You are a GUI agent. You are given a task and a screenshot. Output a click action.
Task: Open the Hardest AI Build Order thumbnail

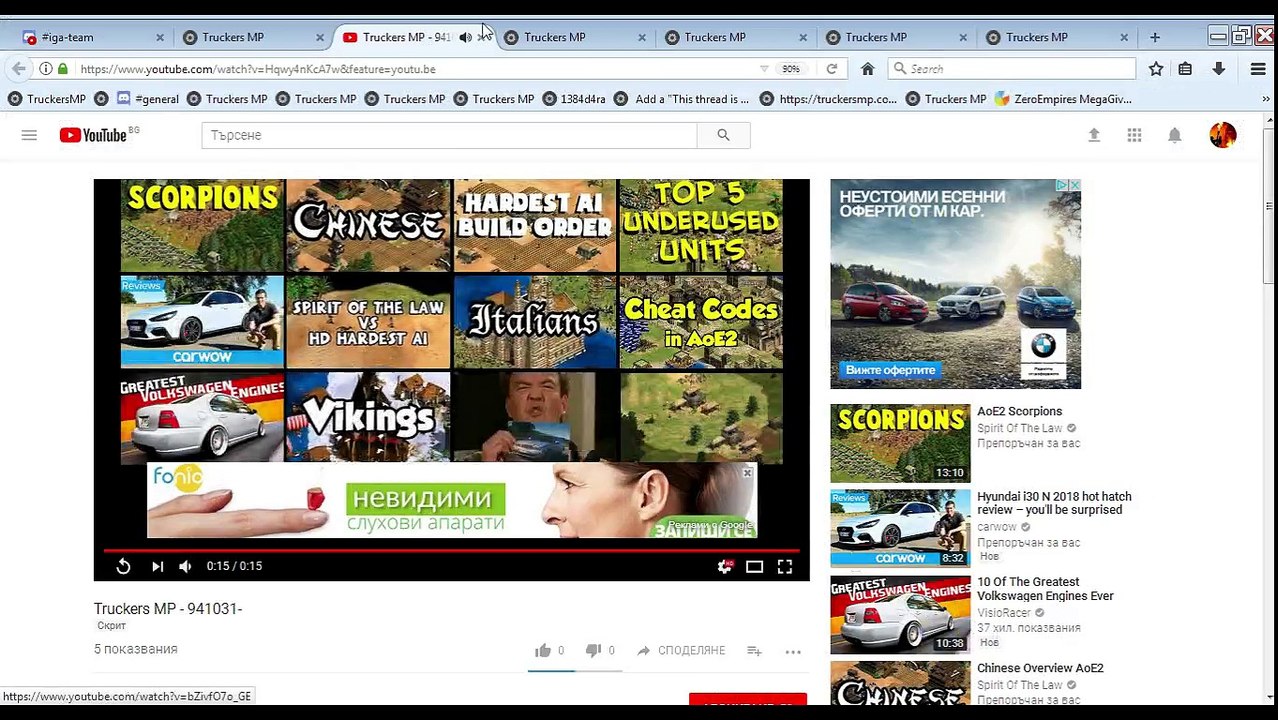click(535, 225)
